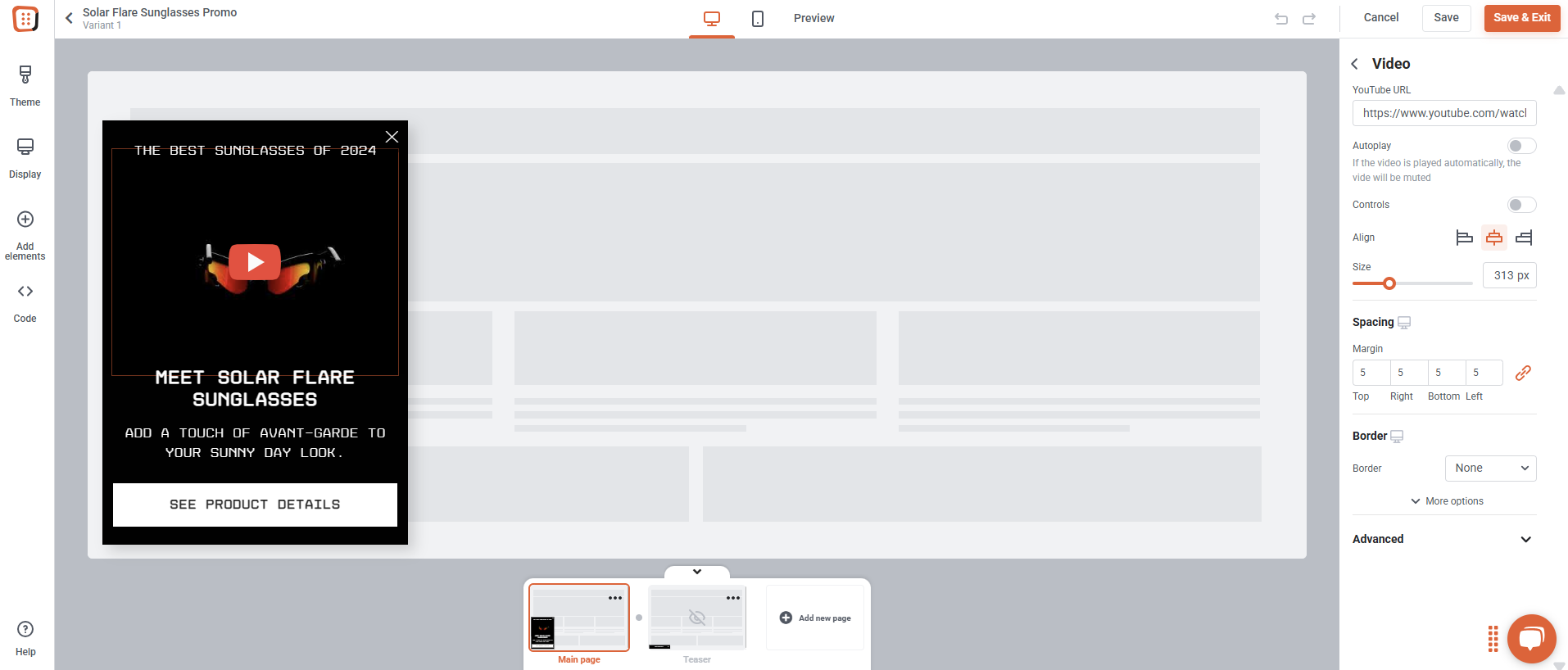Screen dimensions: 1568x670
Task: Expand the Advanced section
Action: pos(1444,539)
